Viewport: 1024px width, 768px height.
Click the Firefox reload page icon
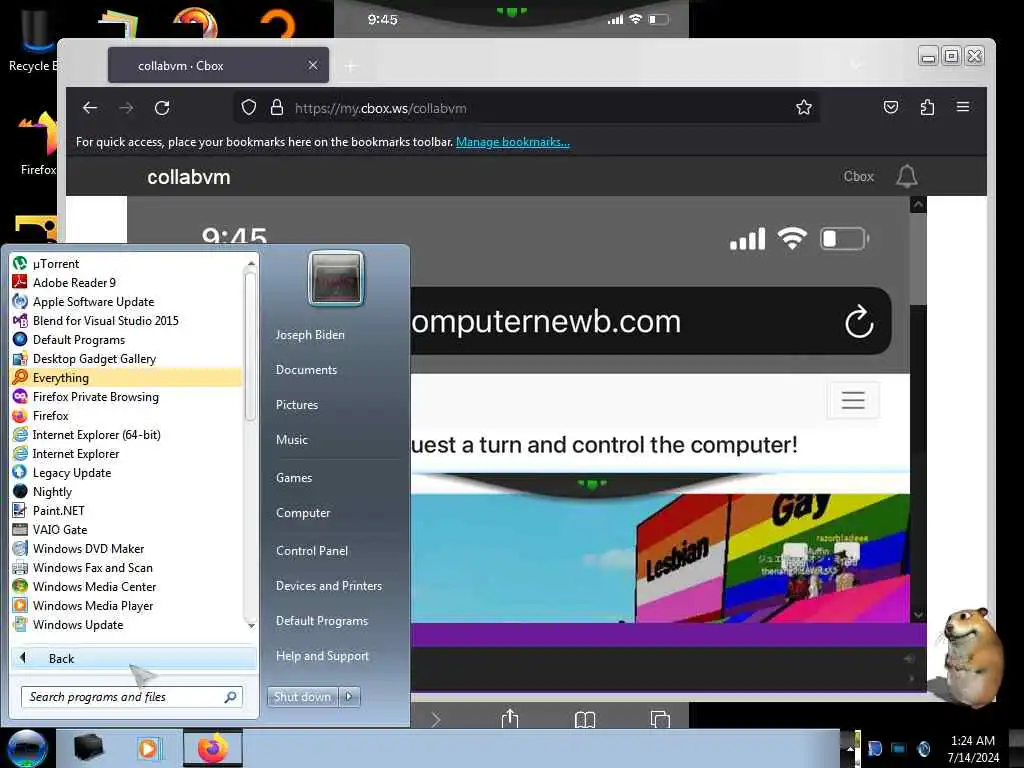tap(162, 108)
